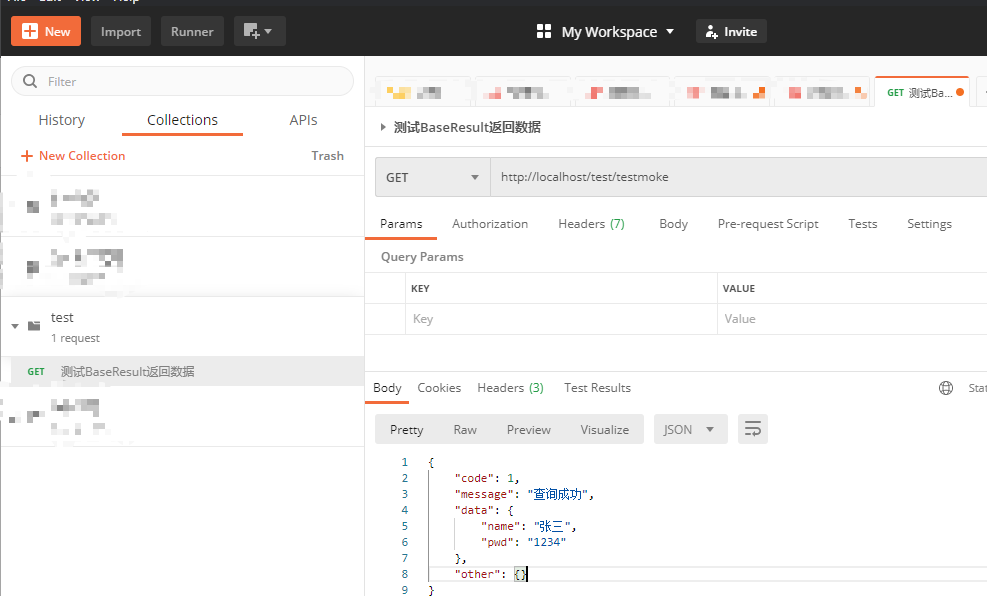The image size is (987, 596).
Task: Select the response Body tab
Action: 387,388
